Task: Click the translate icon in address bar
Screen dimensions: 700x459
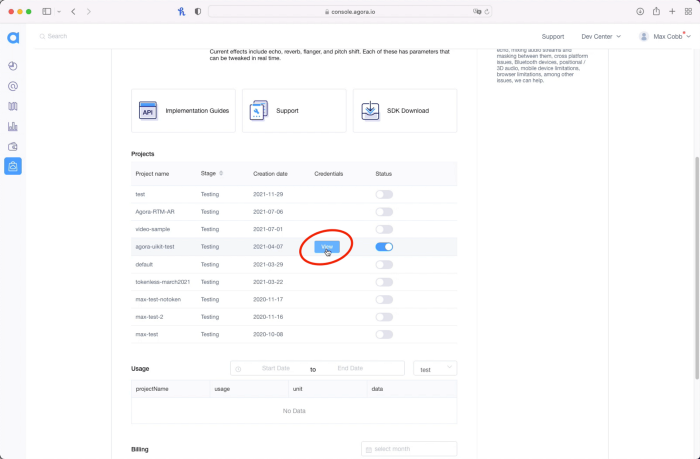Action: tap(477, 12)
